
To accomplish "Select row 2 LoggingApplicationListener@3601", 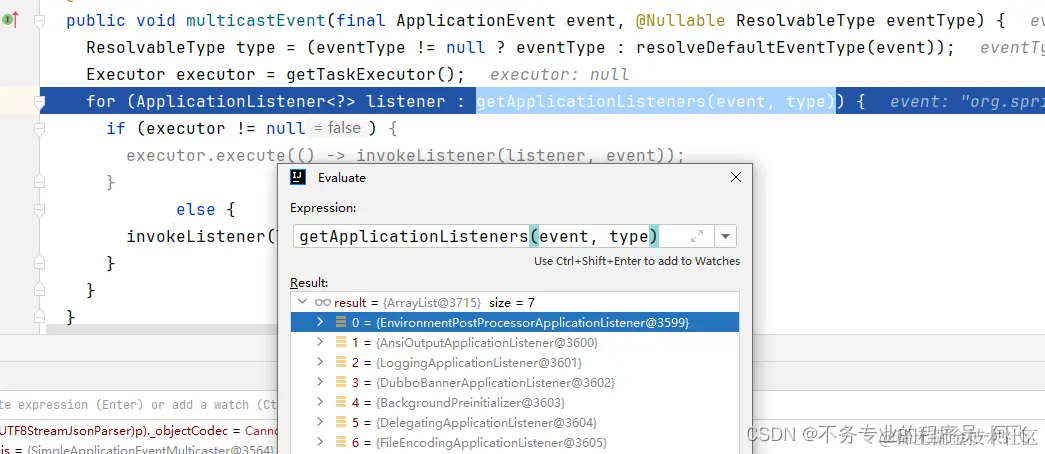I will [x=515, y=362].
